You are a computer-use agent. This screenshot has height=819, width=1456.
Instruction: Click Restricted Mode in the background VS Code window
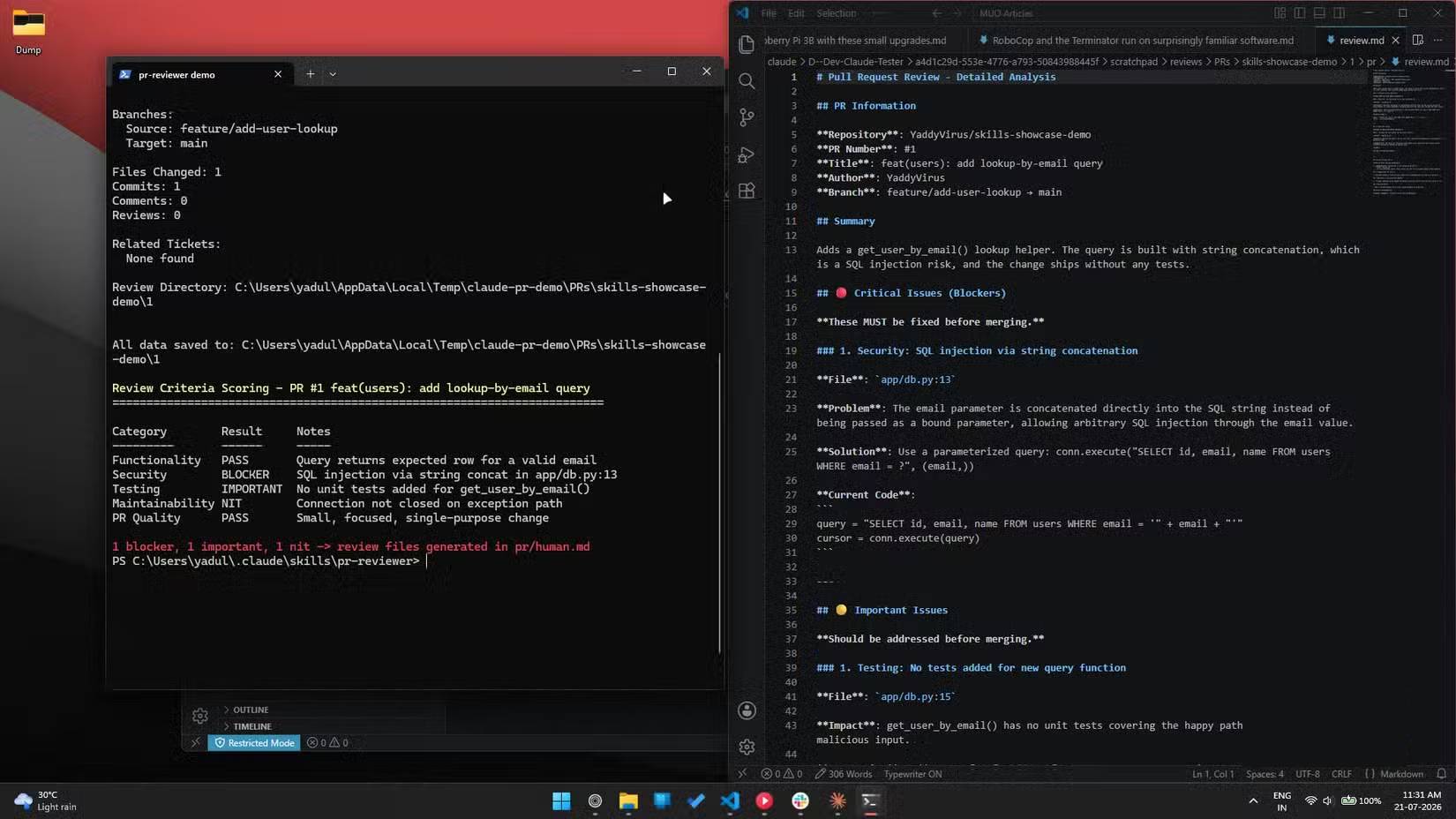(x=255, y=743)
